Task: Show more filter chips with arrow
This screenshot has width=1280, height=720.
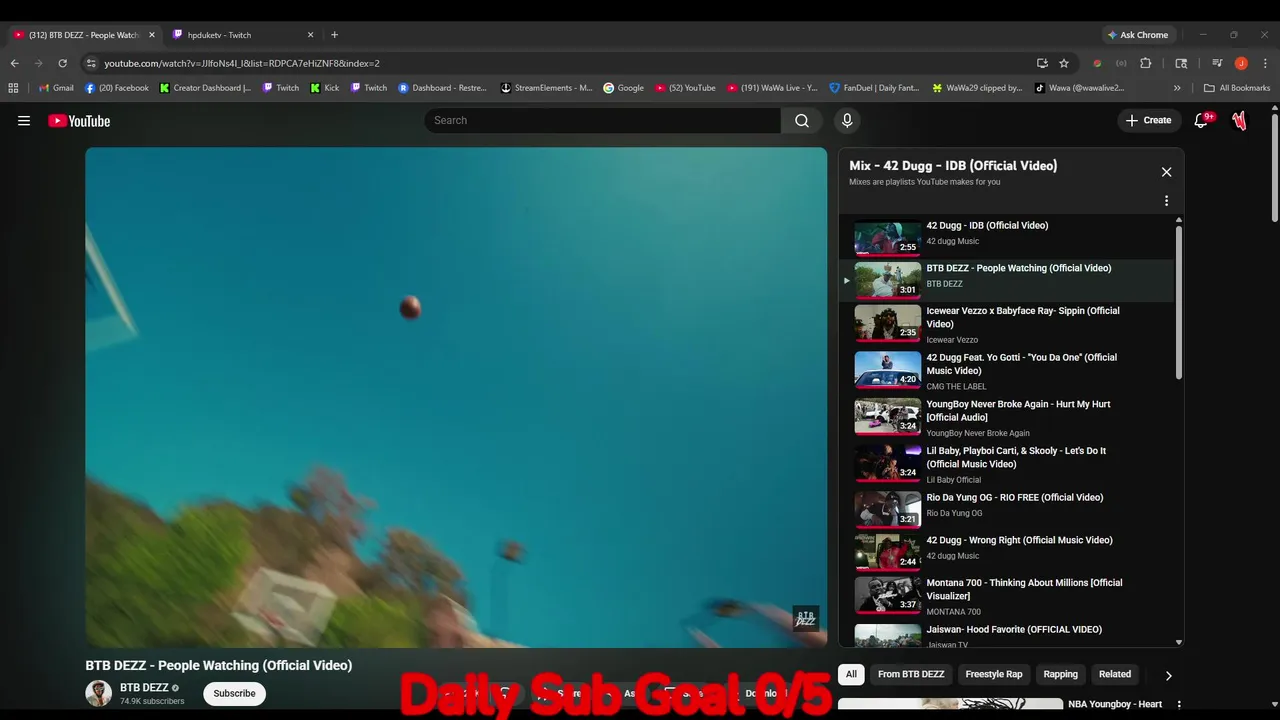Action: (1168, 675)
